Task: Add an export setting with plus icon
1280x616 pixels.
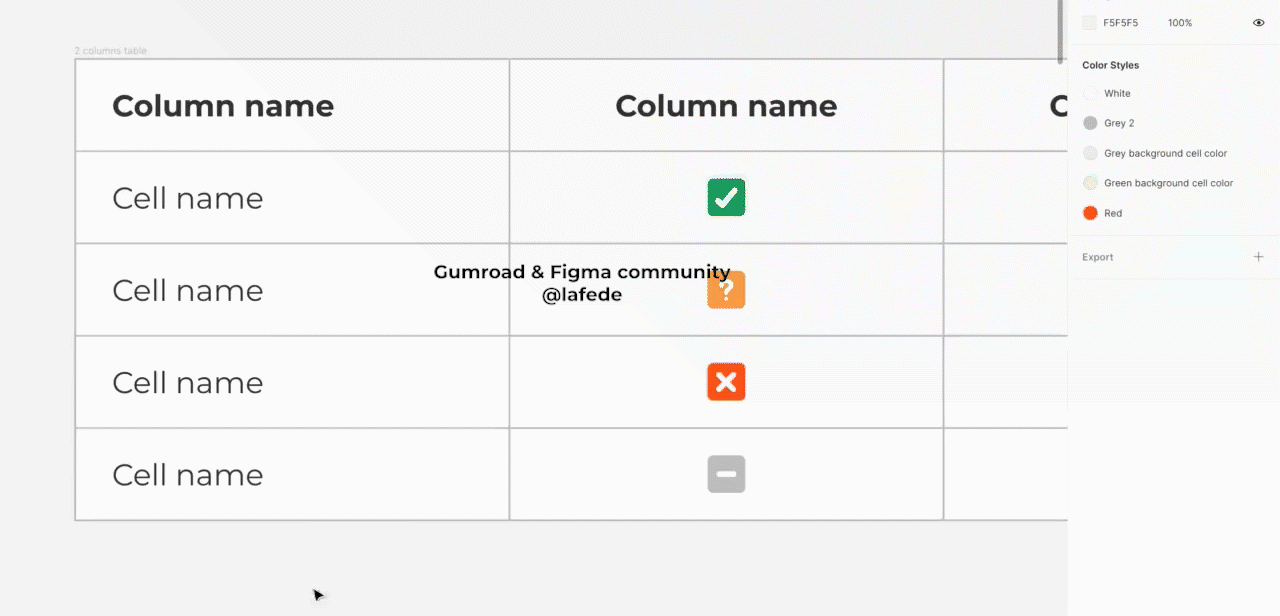Action: (1258, 257)
